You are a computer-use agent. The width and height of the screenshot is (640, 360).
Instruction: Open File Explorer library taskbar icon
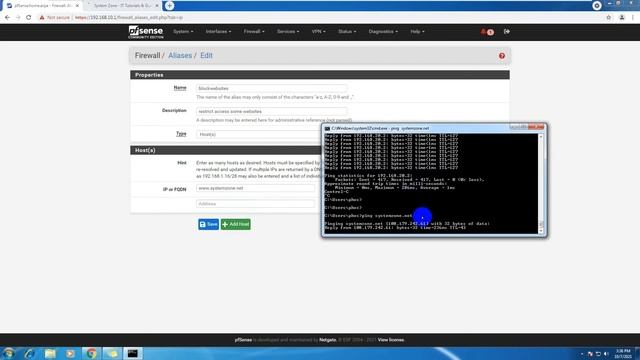(50, 353)
